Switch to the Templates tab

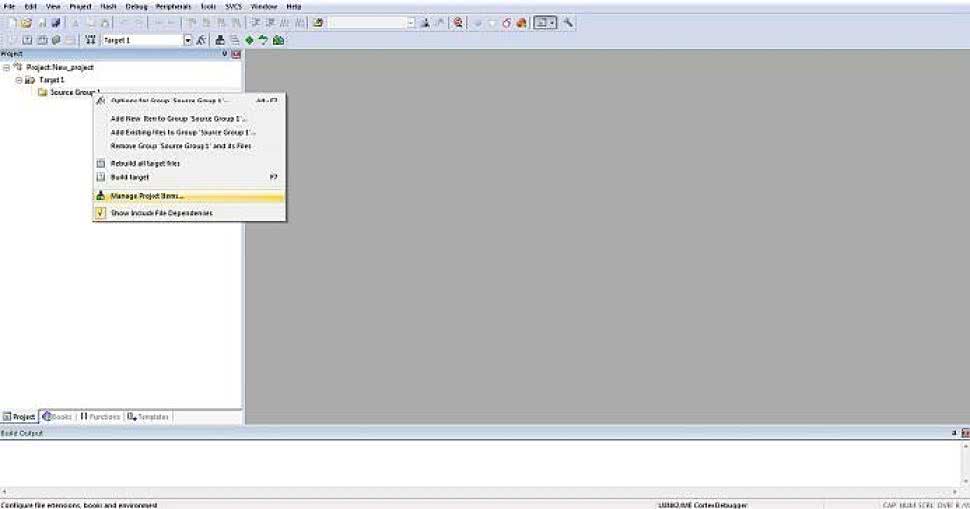point(148,416)
